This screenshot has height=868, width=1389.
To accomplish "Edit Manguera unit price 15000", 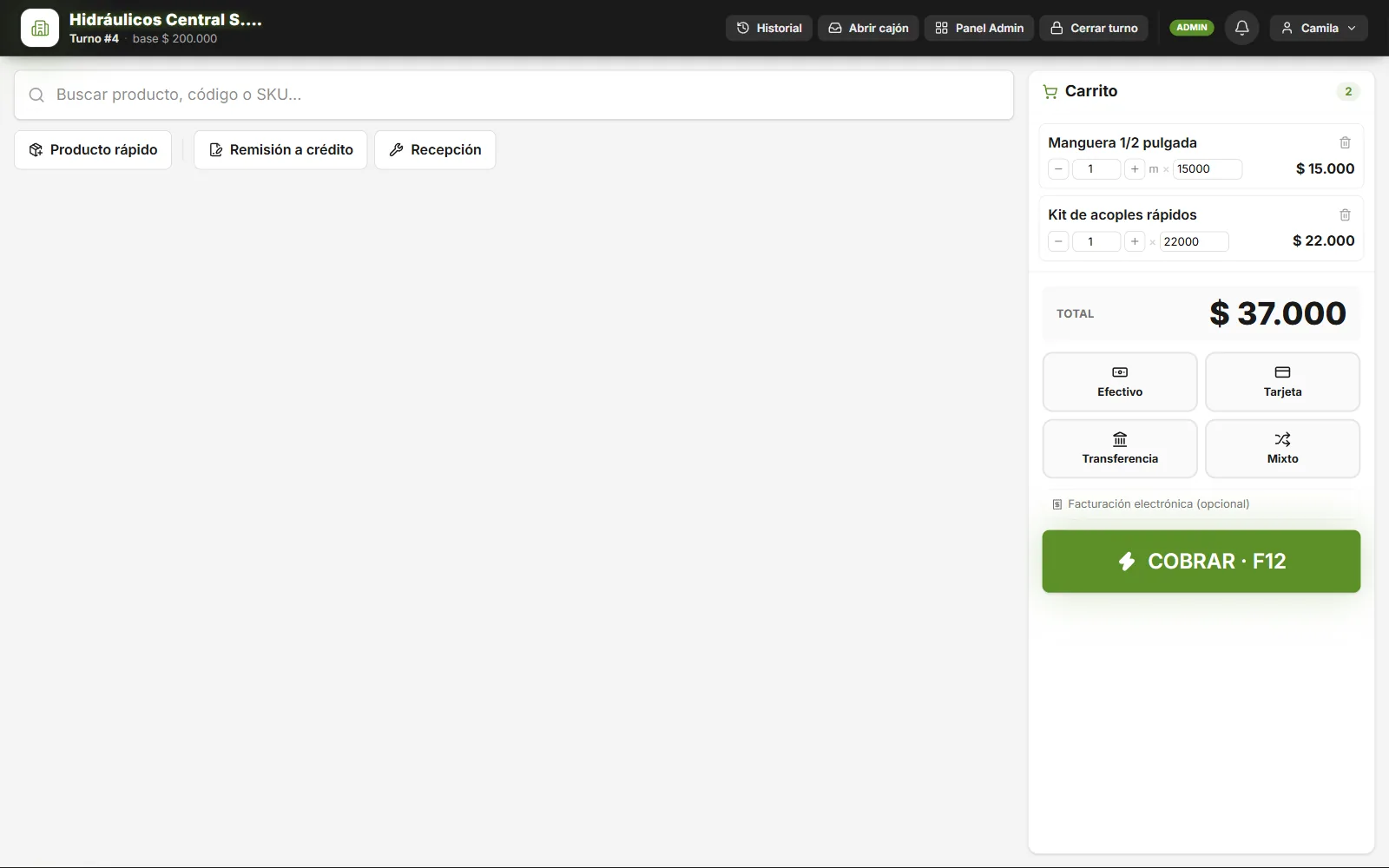I will tap(1208, 169).
